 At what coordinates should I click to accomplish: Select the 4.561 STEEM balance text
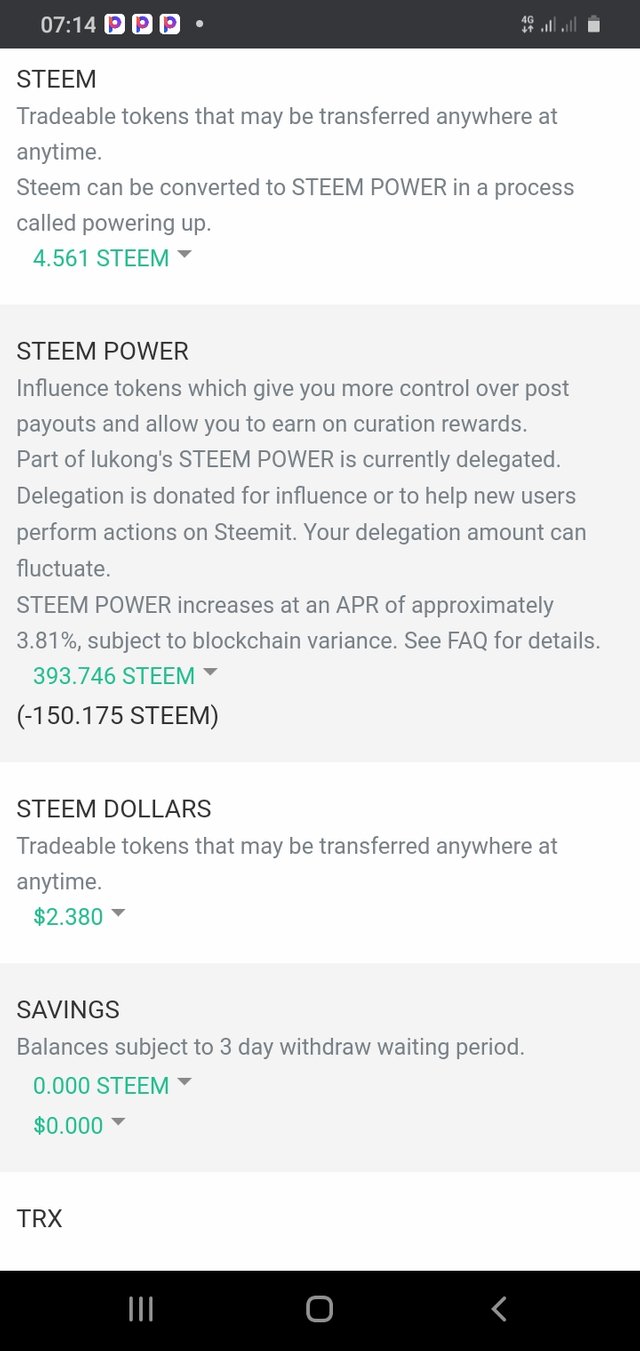[100, 257]
